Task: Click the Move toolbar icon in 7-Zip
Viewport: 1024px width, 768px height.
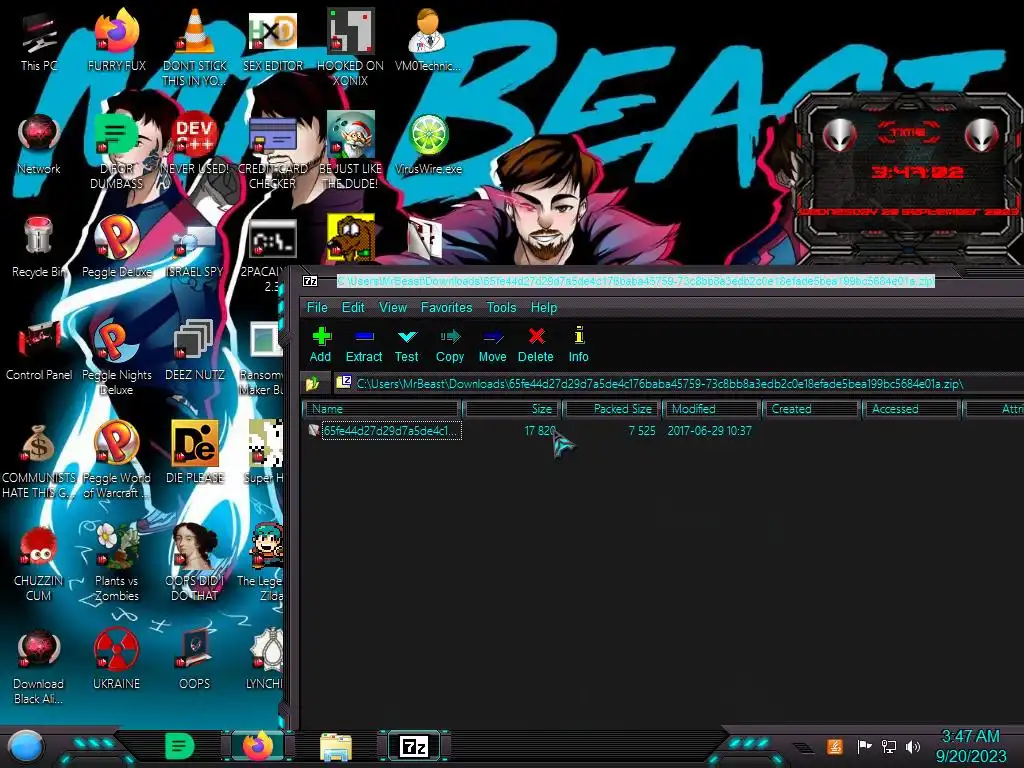Action: tap(492, 345)
